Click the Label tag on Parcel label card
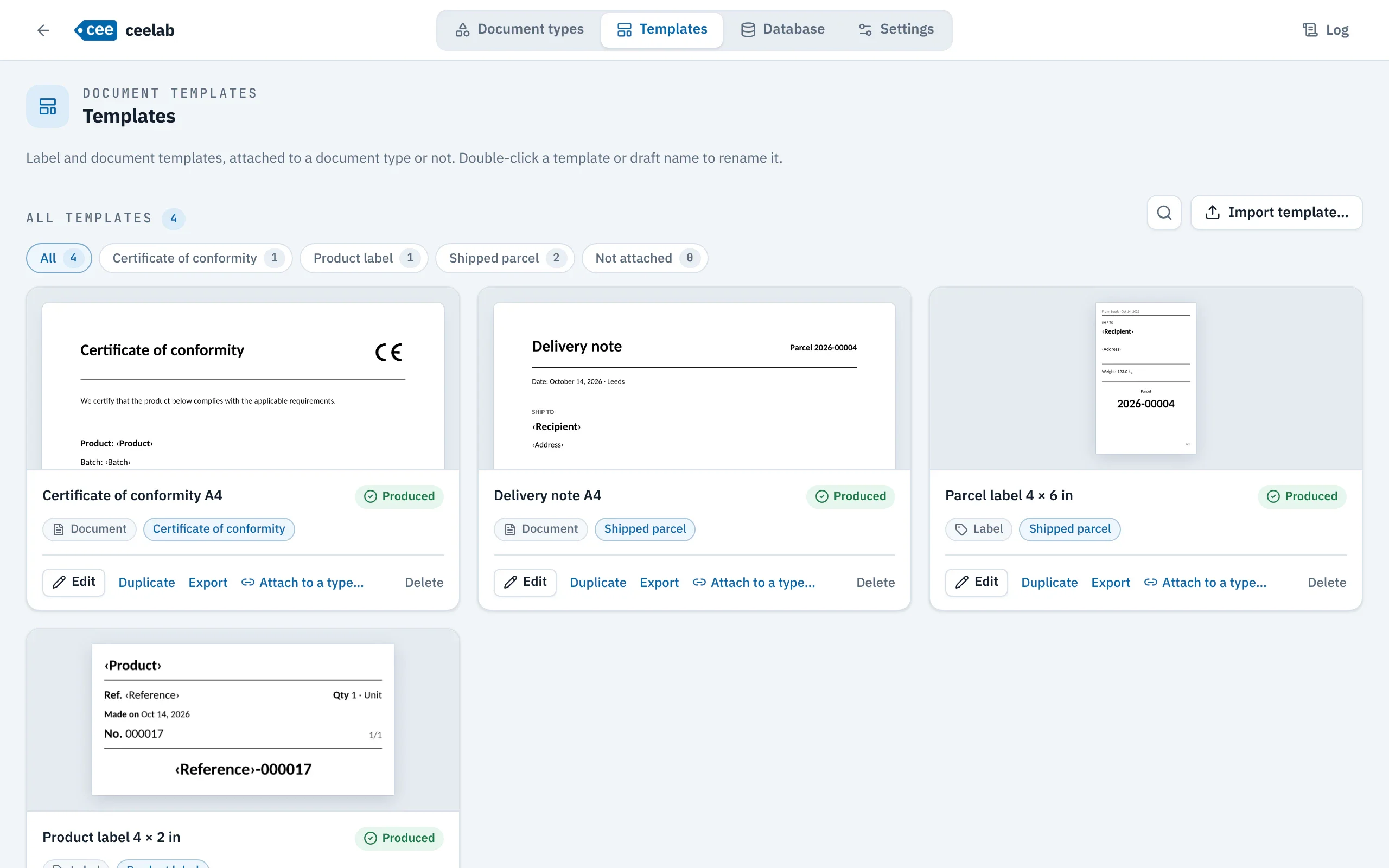Image resolution: width=1389 pixels, height=868 pixels. [979, 529]
